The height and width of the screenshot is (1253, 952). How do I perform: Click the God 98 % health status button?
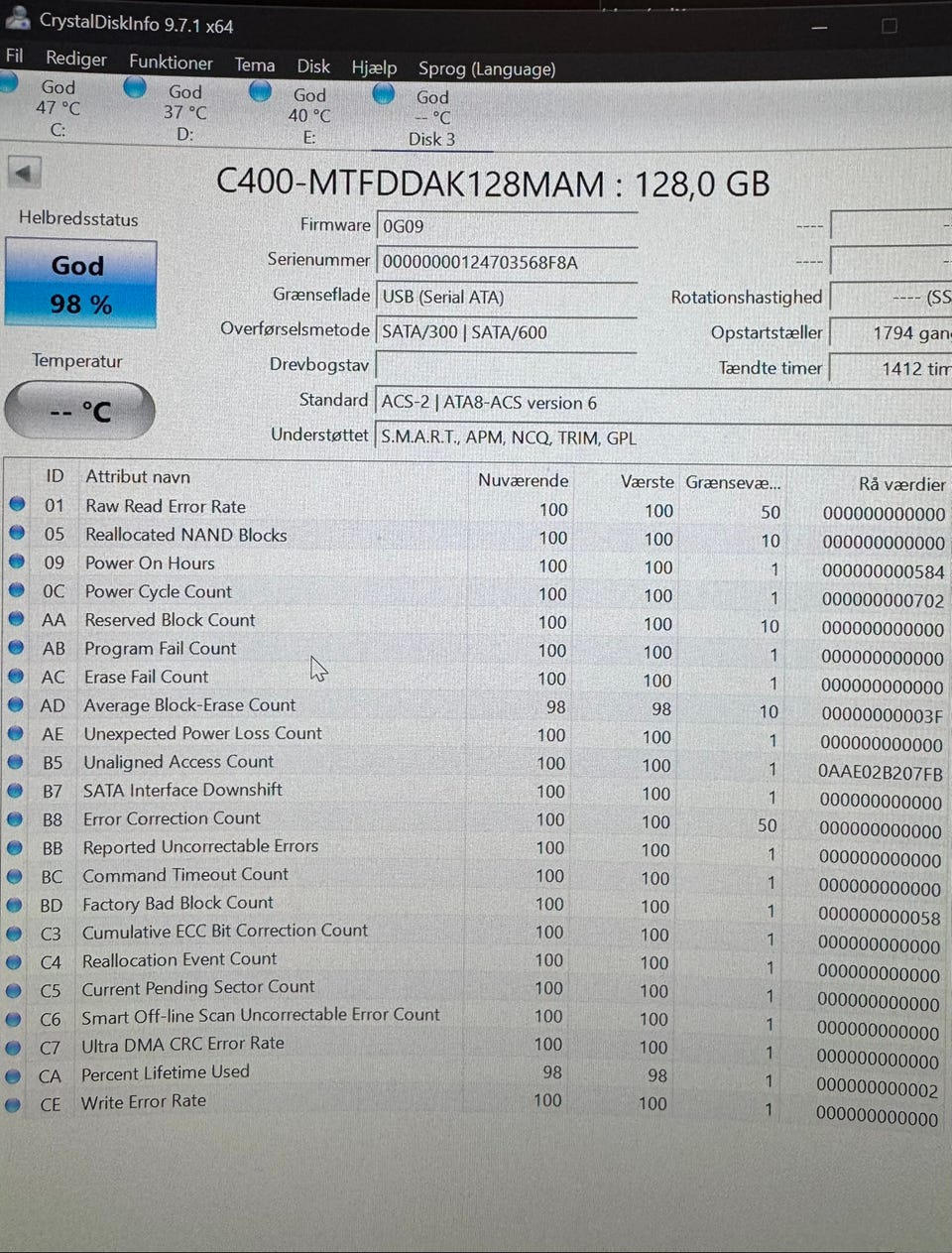coord(80,284)
